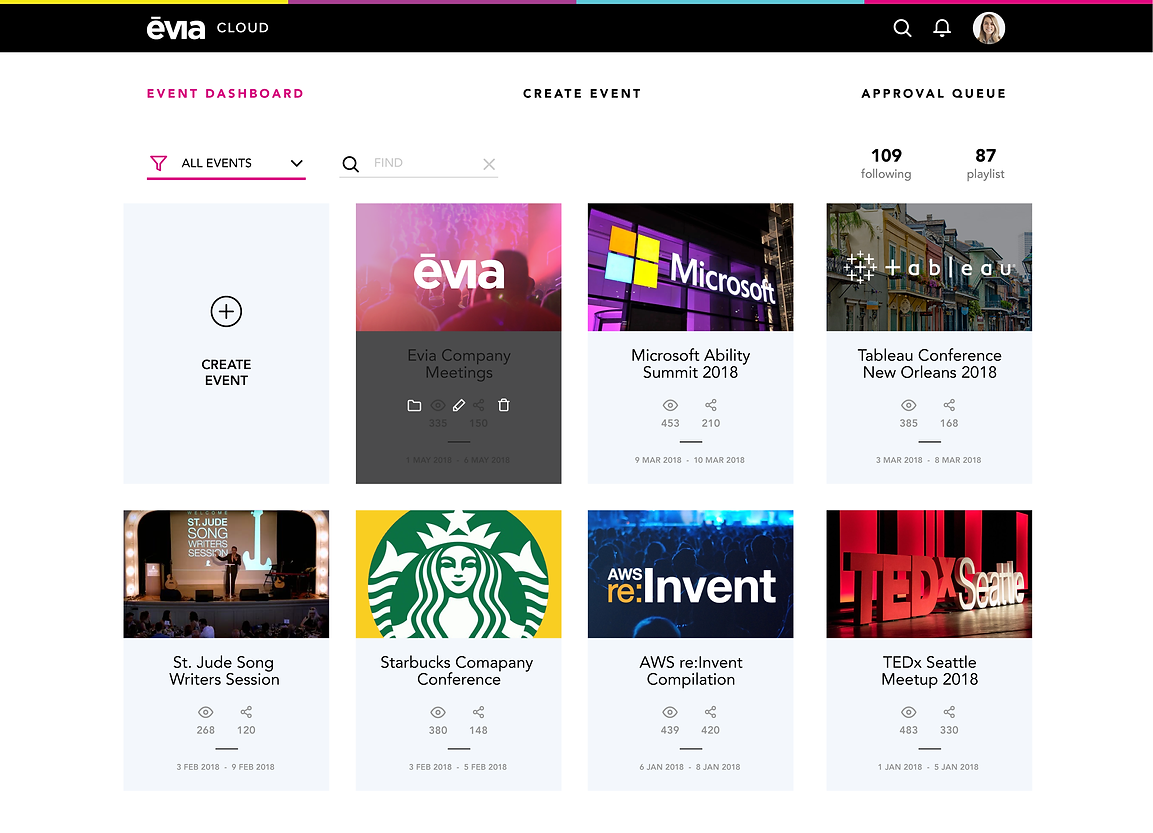Open St. Jude Song Writers Session title
Image resolution: width=1153 pixels, height=833 pixels.
click(x=224, y=671)
